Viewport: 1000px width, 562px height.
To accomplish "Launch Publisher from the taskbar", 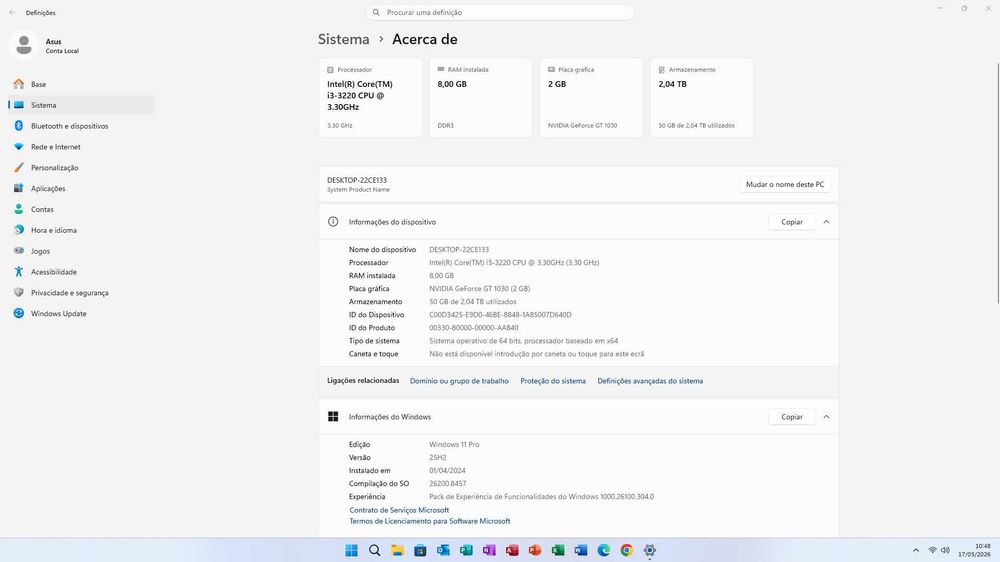I will point(466,550).
